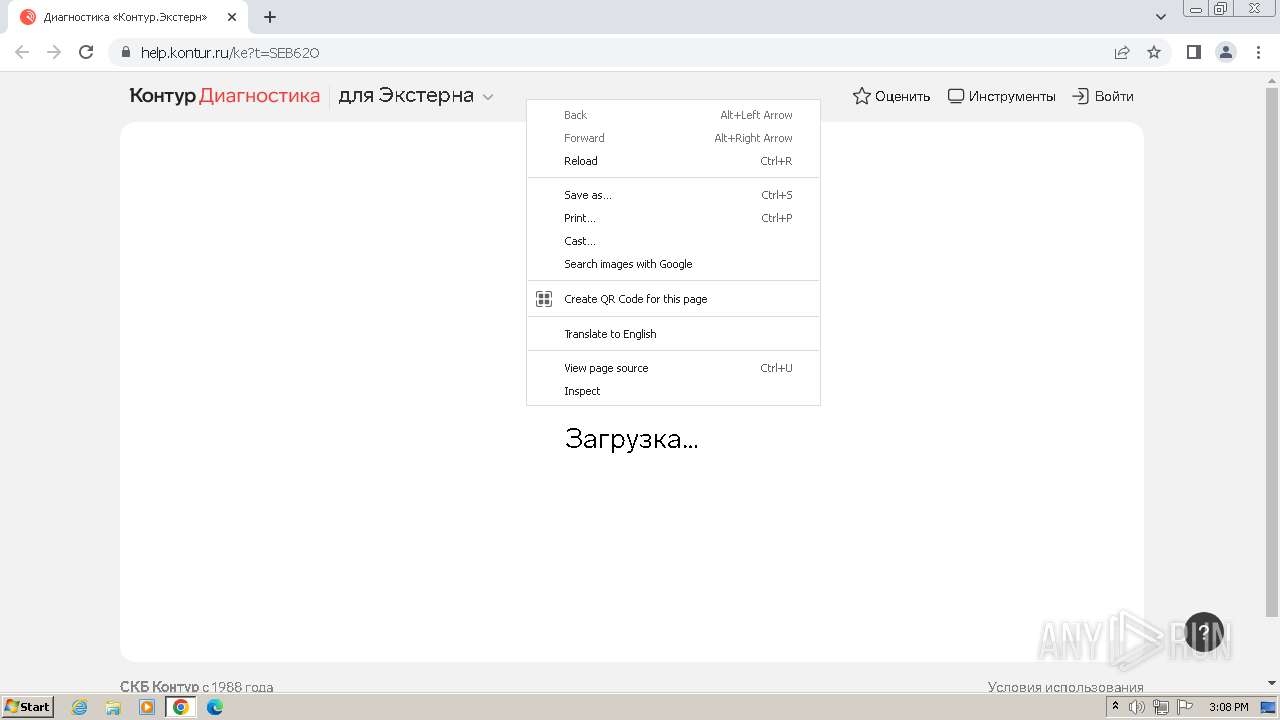Click the Оценить star button

coord(891,96)
